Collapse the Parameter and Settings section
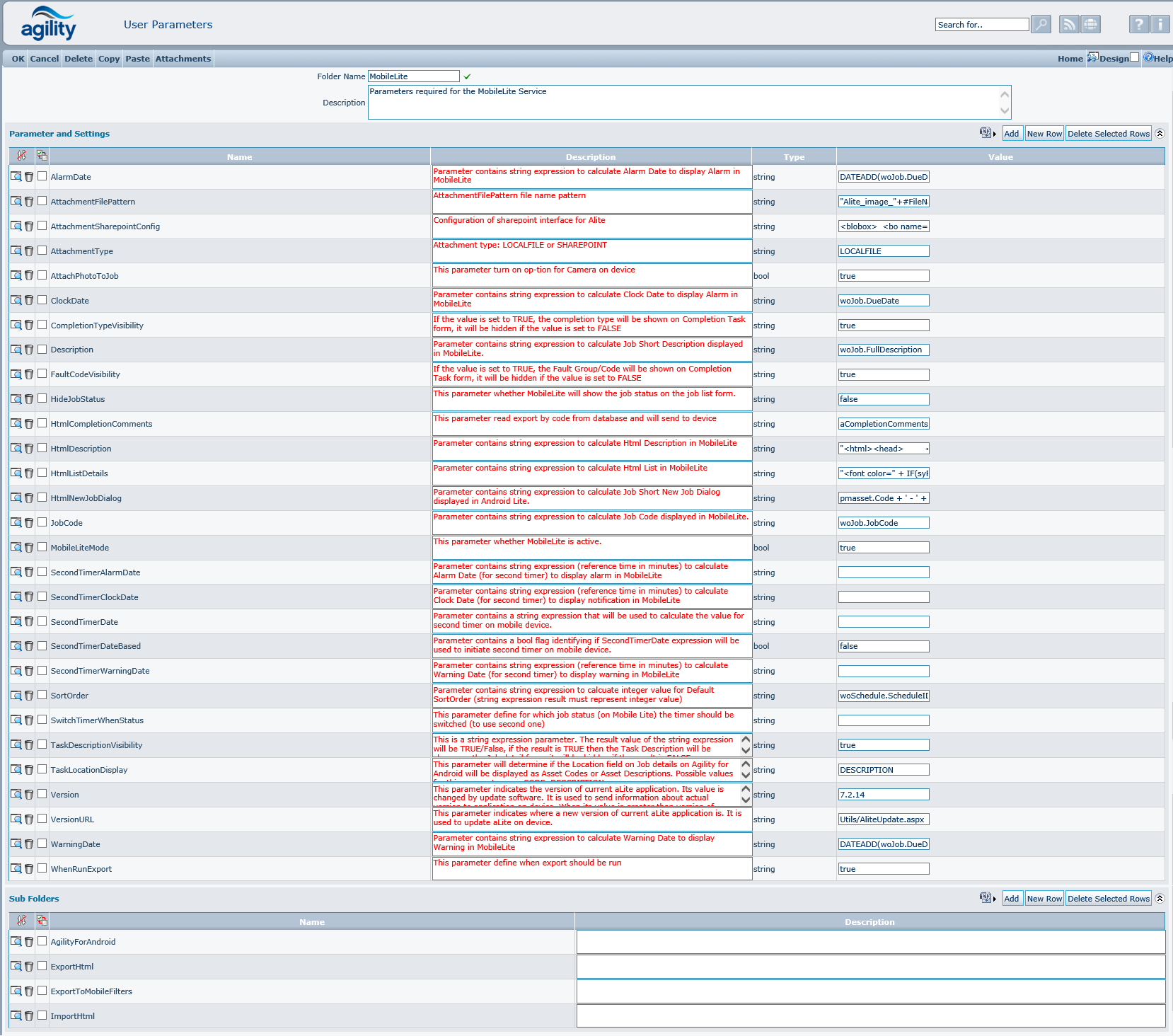This screenshot has height=1036, width=1173. point(1160,133)
